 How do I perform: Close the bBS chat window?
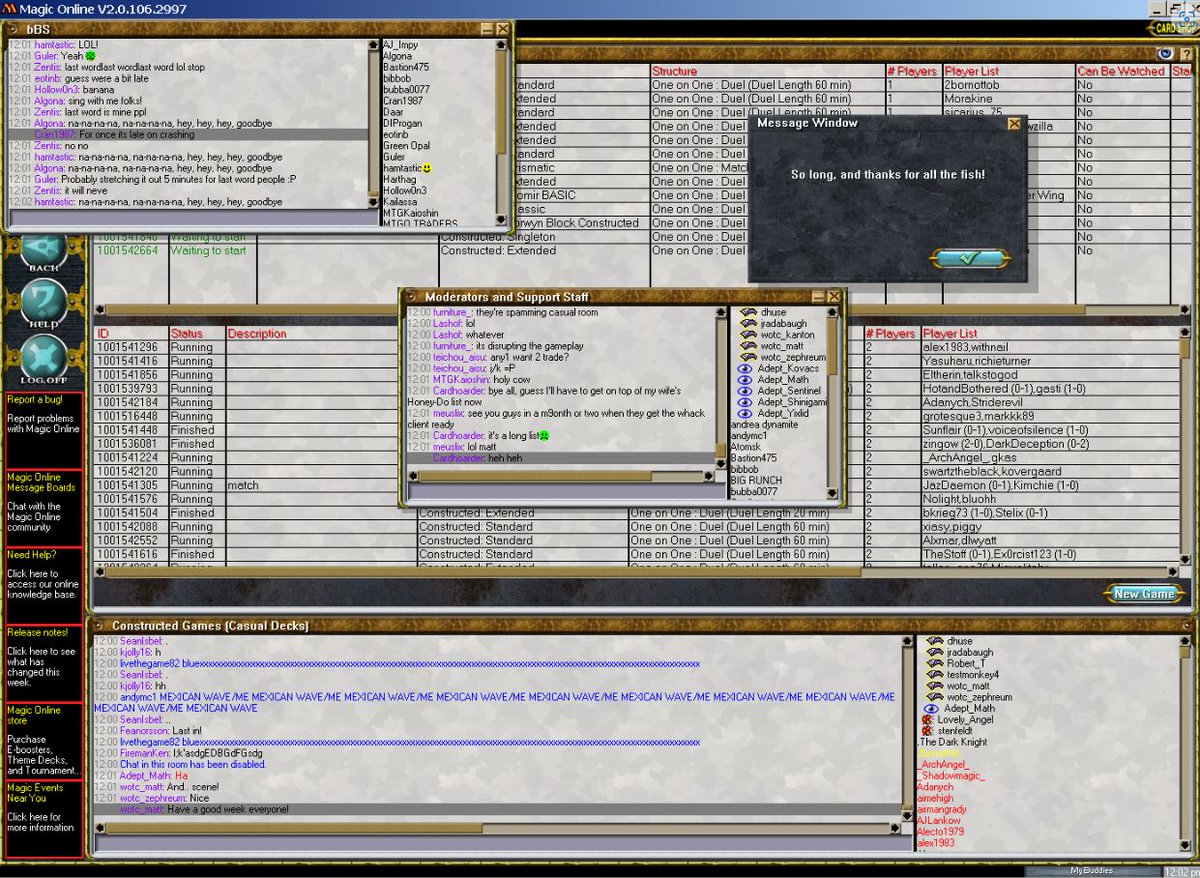click(x=502, y=29)
